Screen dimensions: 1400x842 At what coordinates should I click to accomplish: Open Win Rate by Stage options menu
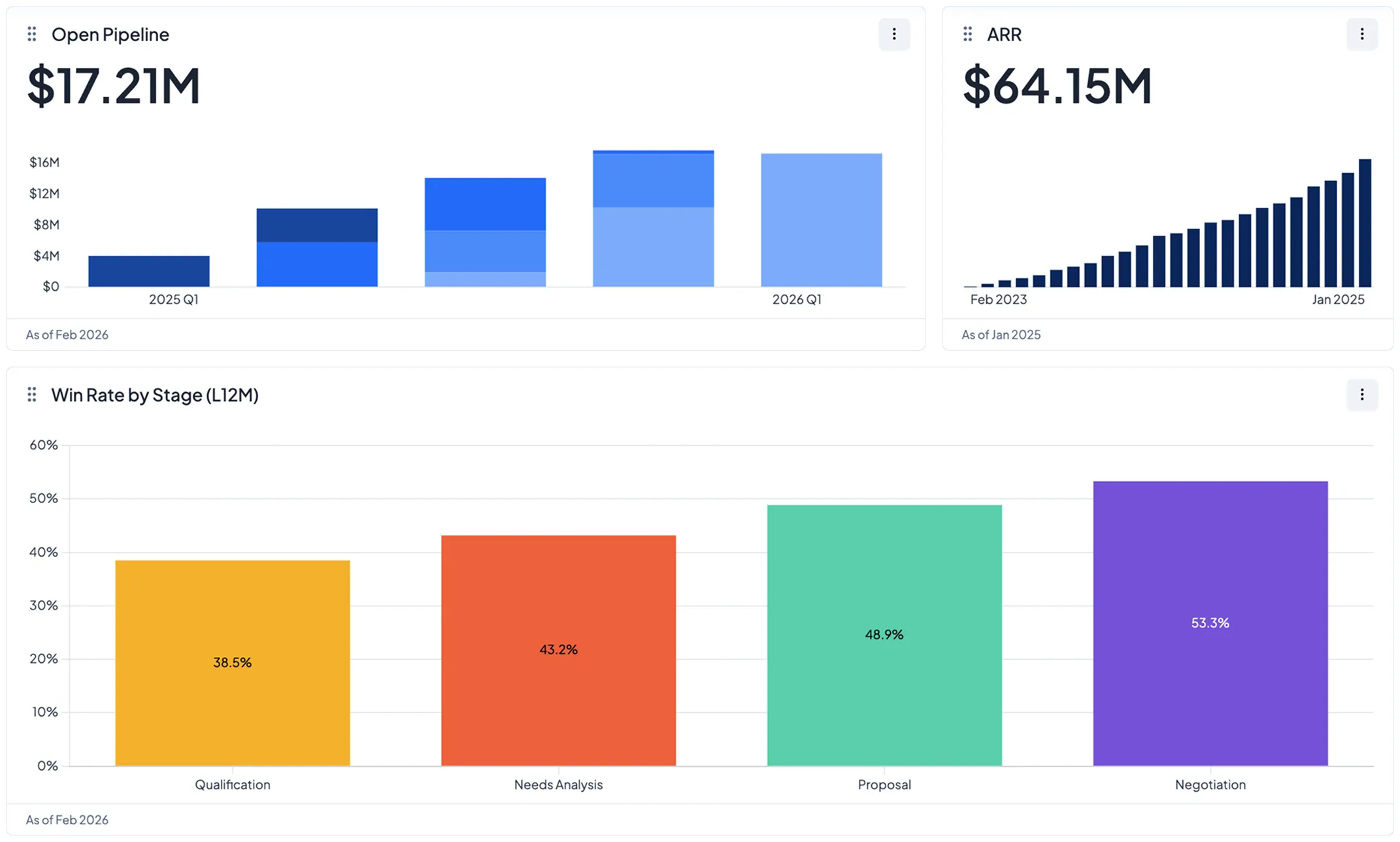click(1361, 395)
